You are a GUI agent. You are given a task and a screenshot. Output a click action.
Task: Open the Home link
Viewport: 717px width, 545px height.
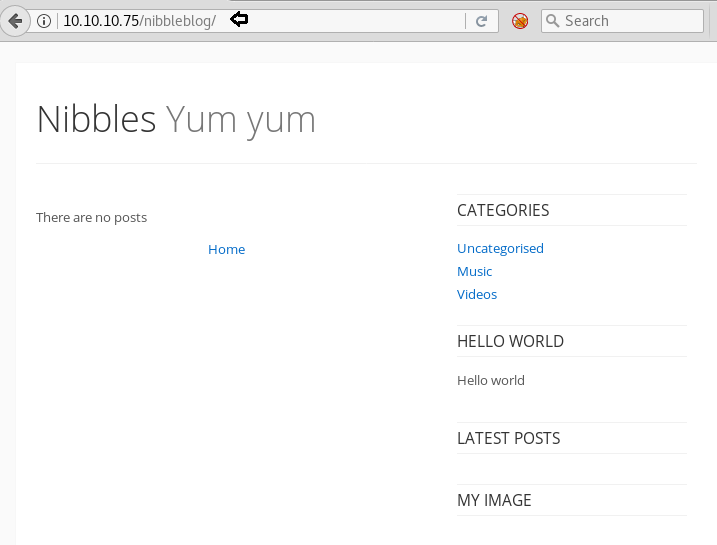tap(226, 249)
